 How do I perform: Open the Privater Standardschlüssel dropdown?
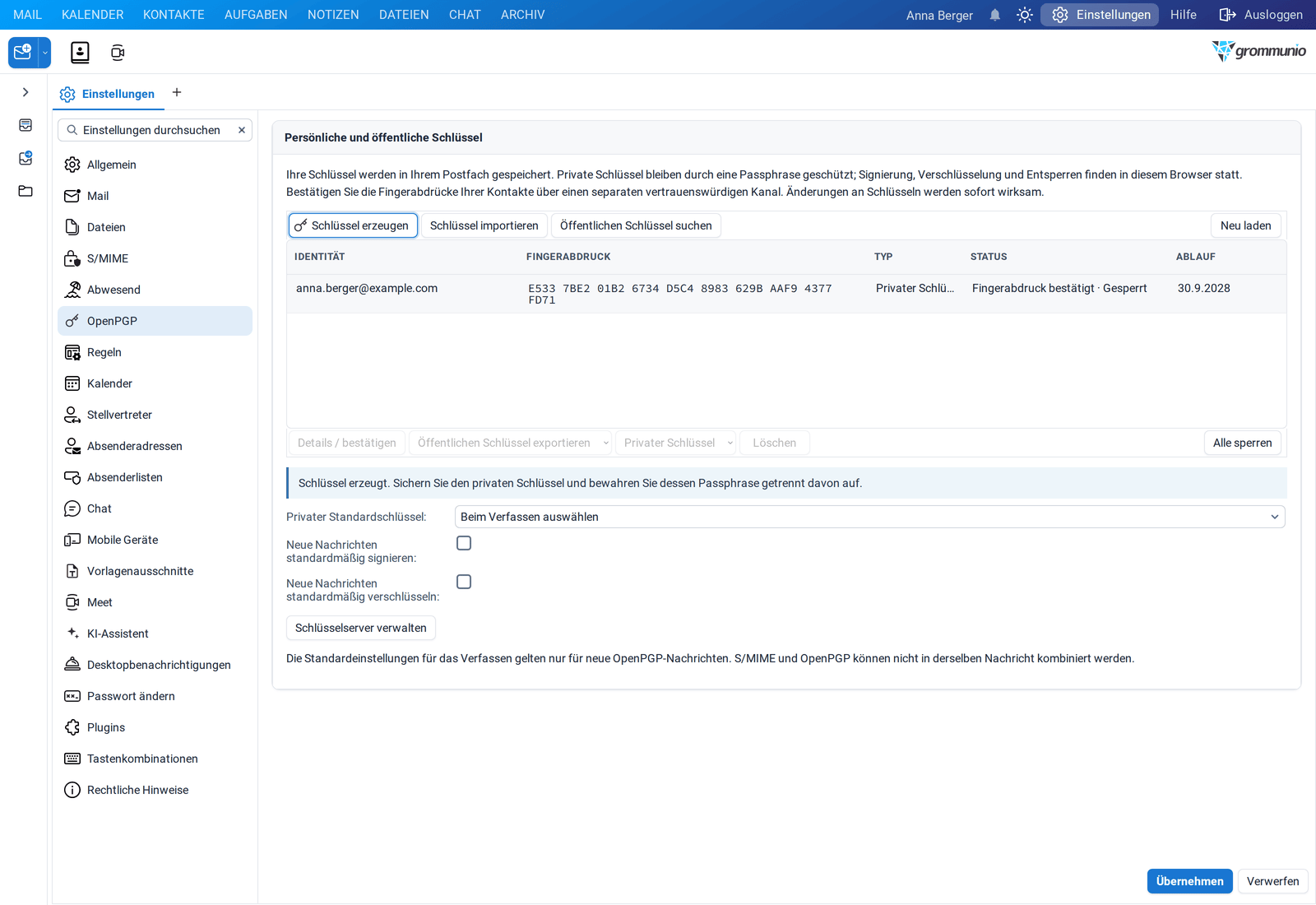pos(869,517)
